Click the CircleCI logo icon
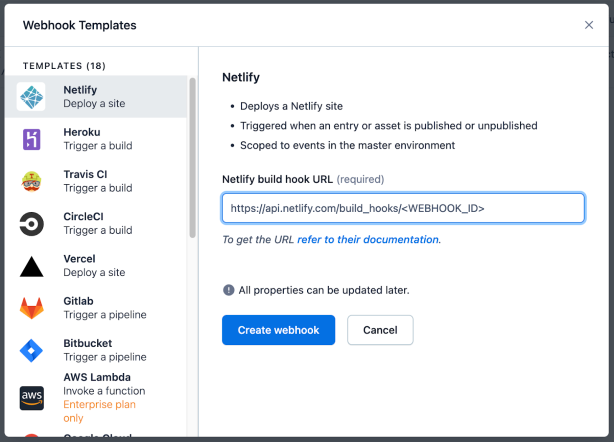Image resolution: width=614 pixels, height=442 pixels. [32, 223]
